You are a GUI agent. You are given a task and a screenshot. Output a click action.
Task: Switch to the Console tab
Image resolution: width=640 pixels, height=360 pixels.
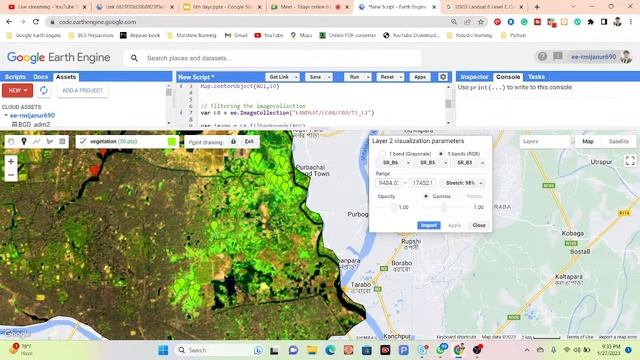[x=508, y=77]
